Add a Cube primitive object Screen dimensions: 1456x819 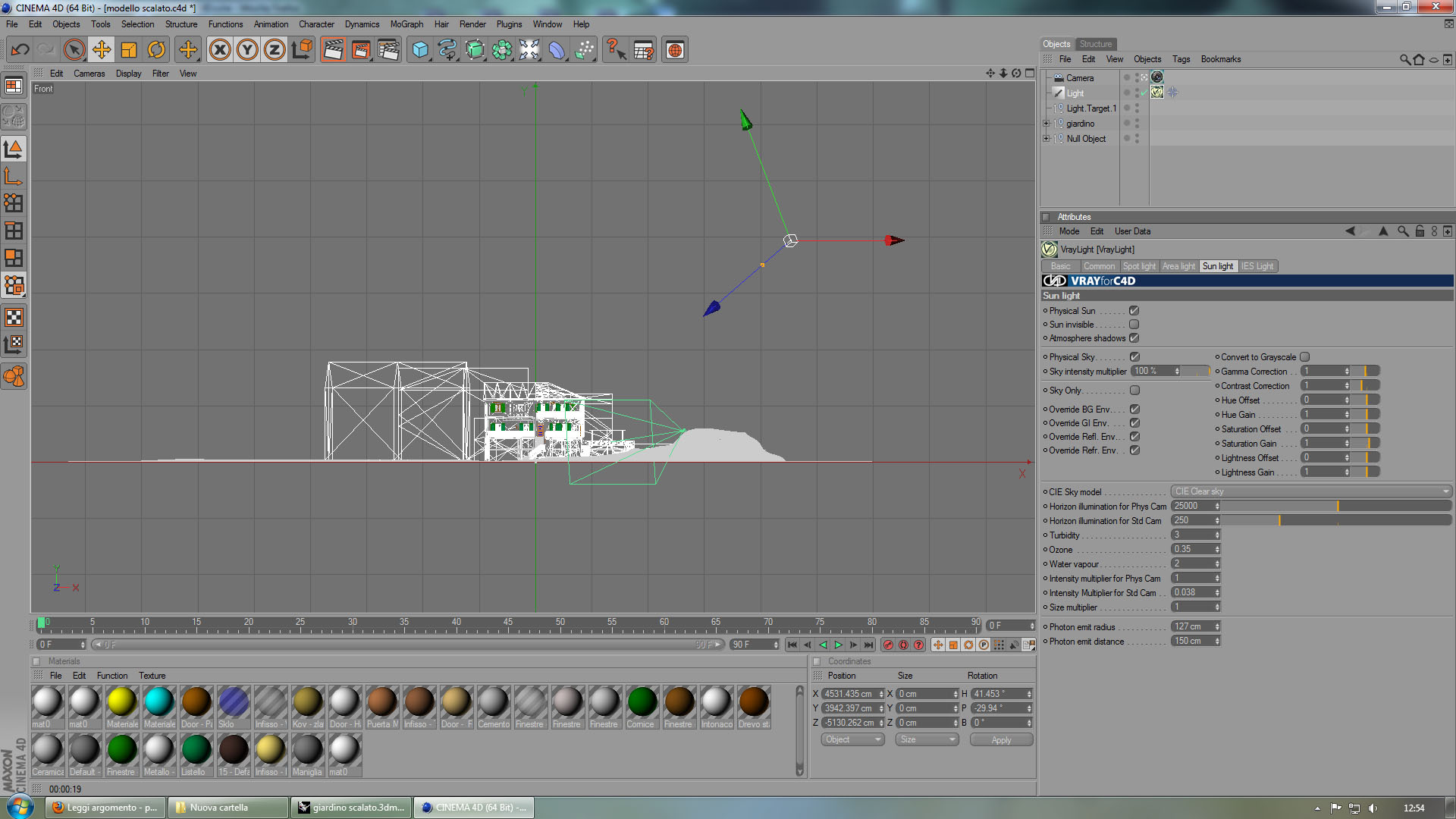[x=420, y=50]
